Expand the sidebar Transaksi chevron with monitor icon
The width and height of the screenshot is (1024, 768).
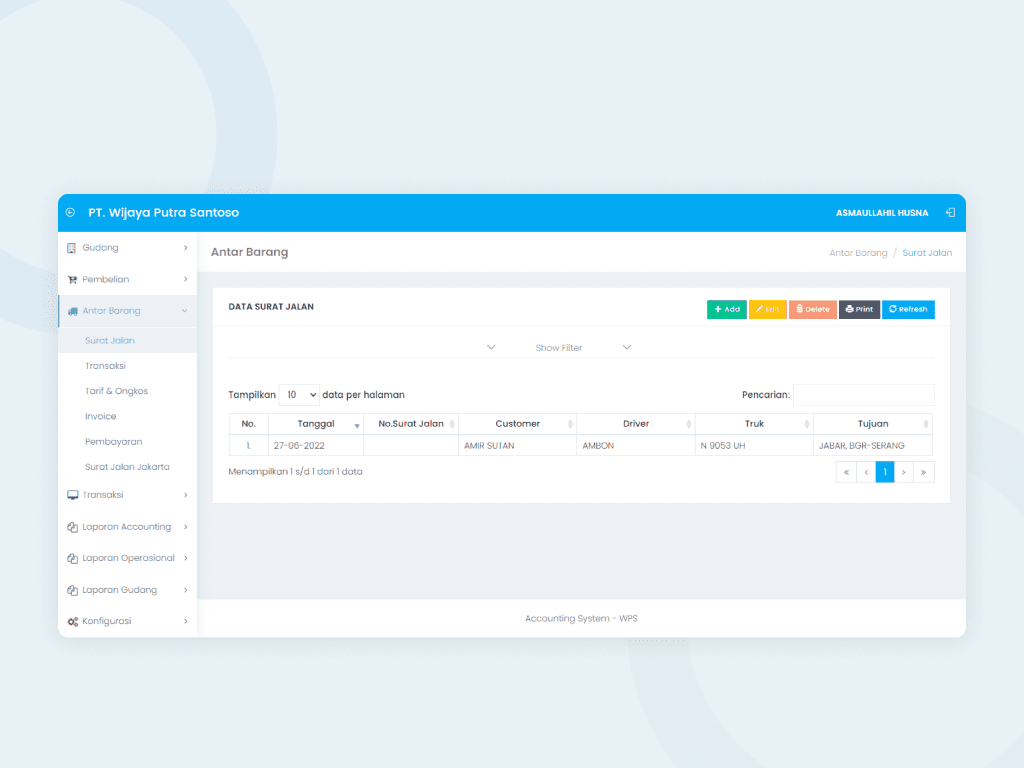[x=185, y=495]
